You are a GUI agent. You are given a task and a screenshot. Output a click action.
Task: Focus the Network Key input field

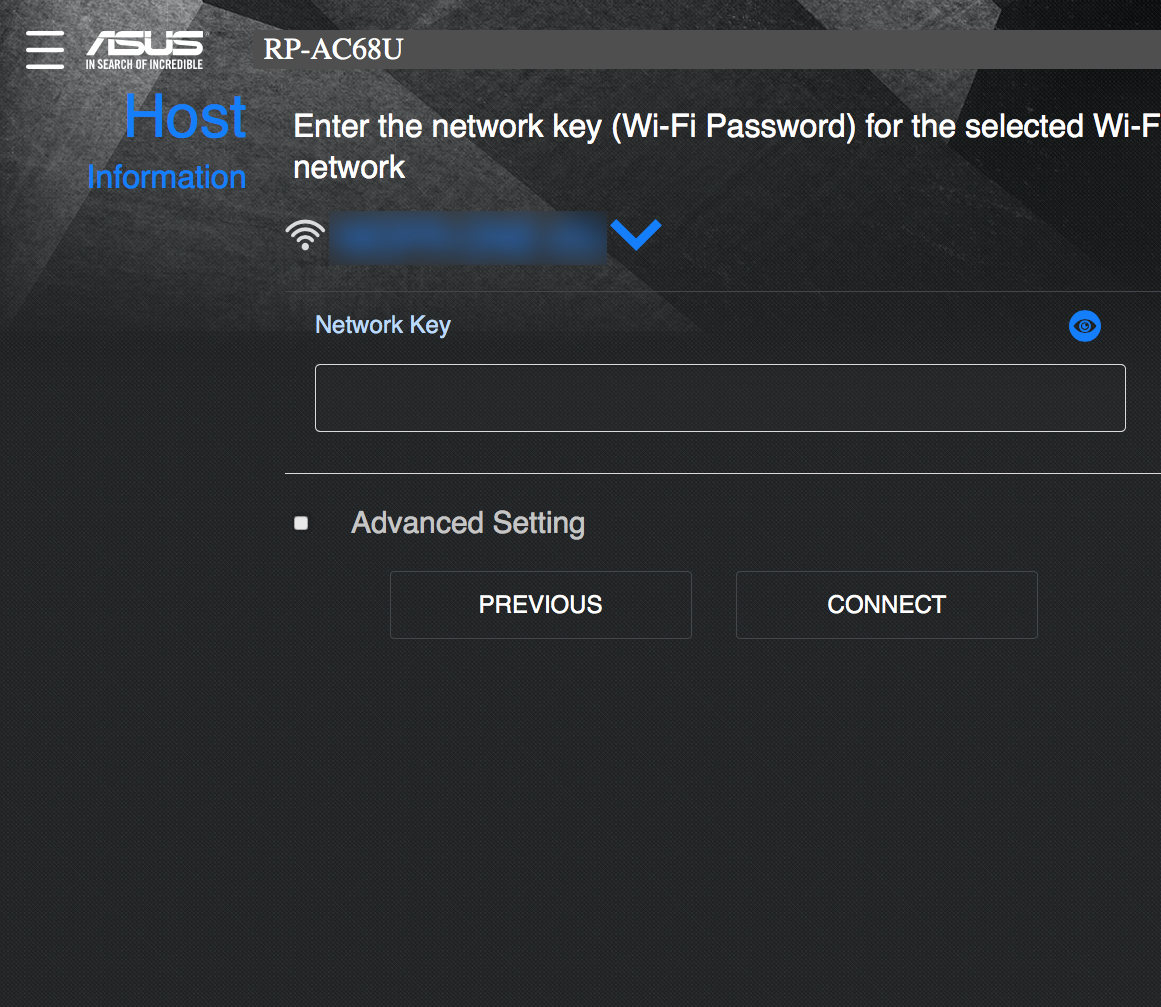tap(720, 398)
